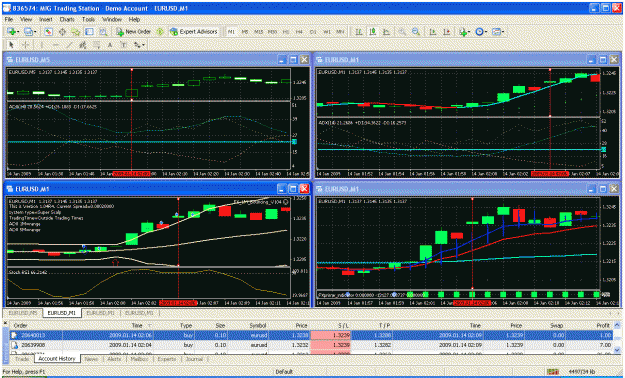
Task: Zoom in on the chart
Action: pos(402,32)
